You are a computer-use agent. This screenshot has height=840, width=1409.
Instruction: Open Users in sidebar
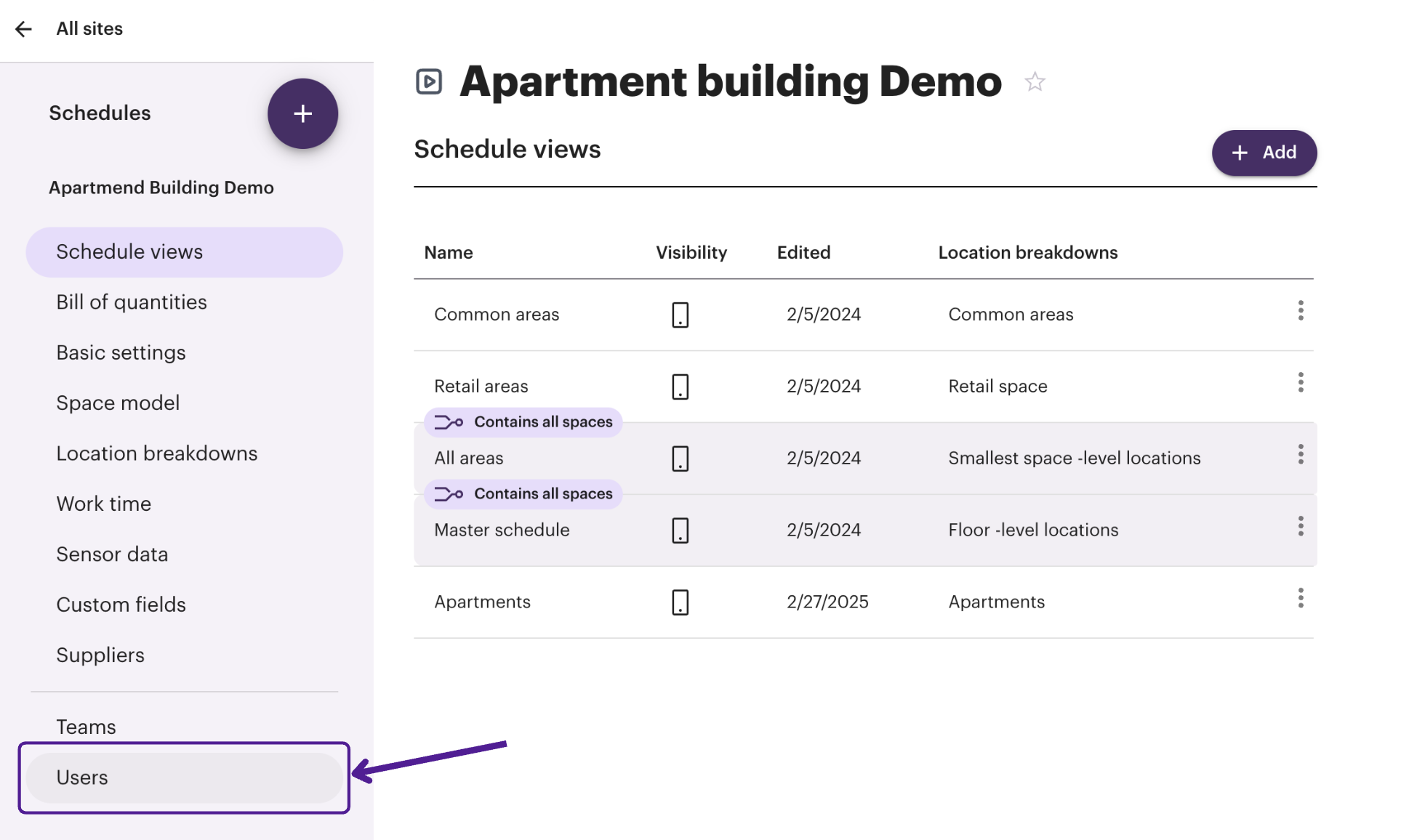coord(185,778)
